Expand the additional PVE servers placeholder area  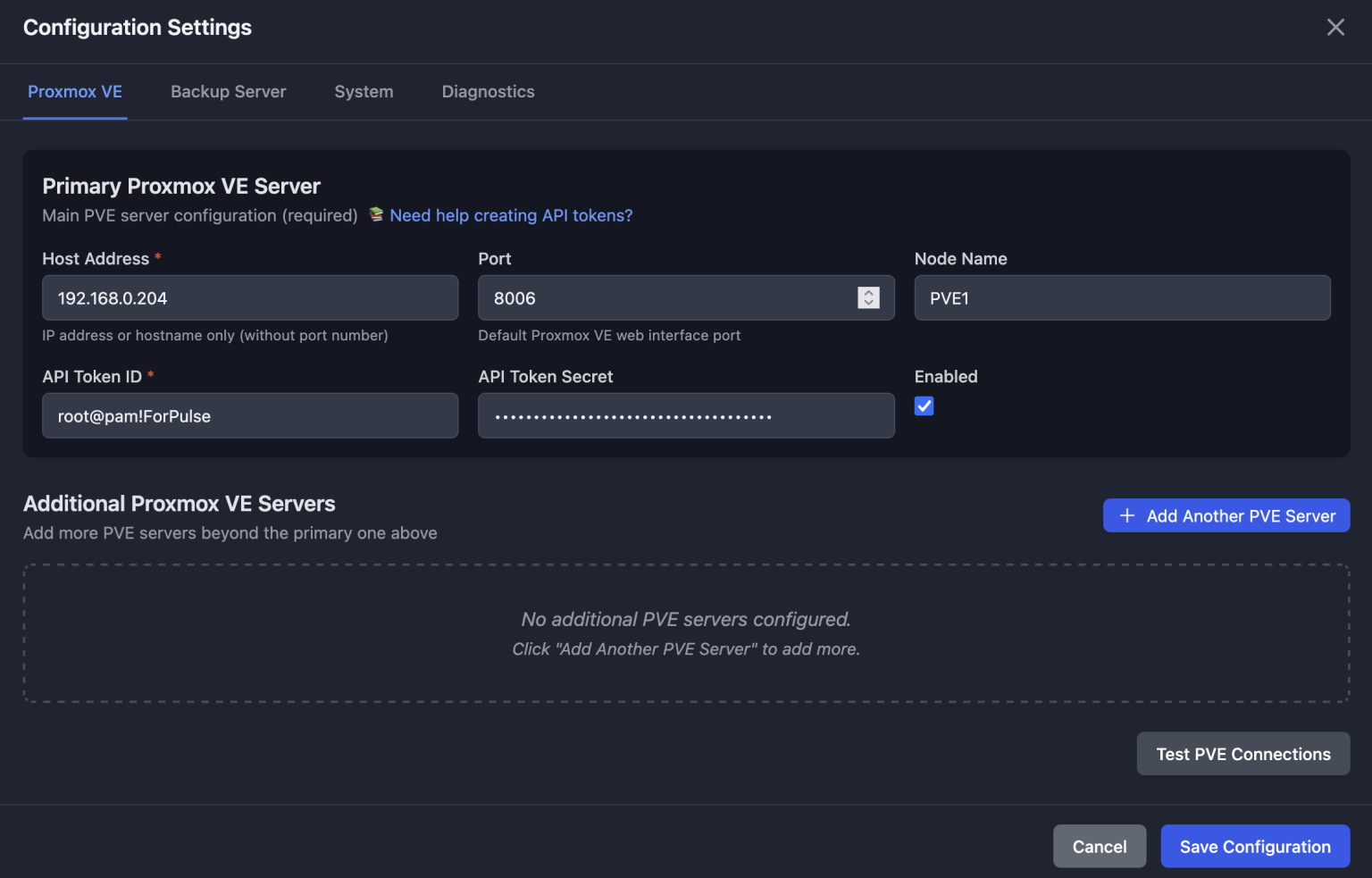[686, 632]
